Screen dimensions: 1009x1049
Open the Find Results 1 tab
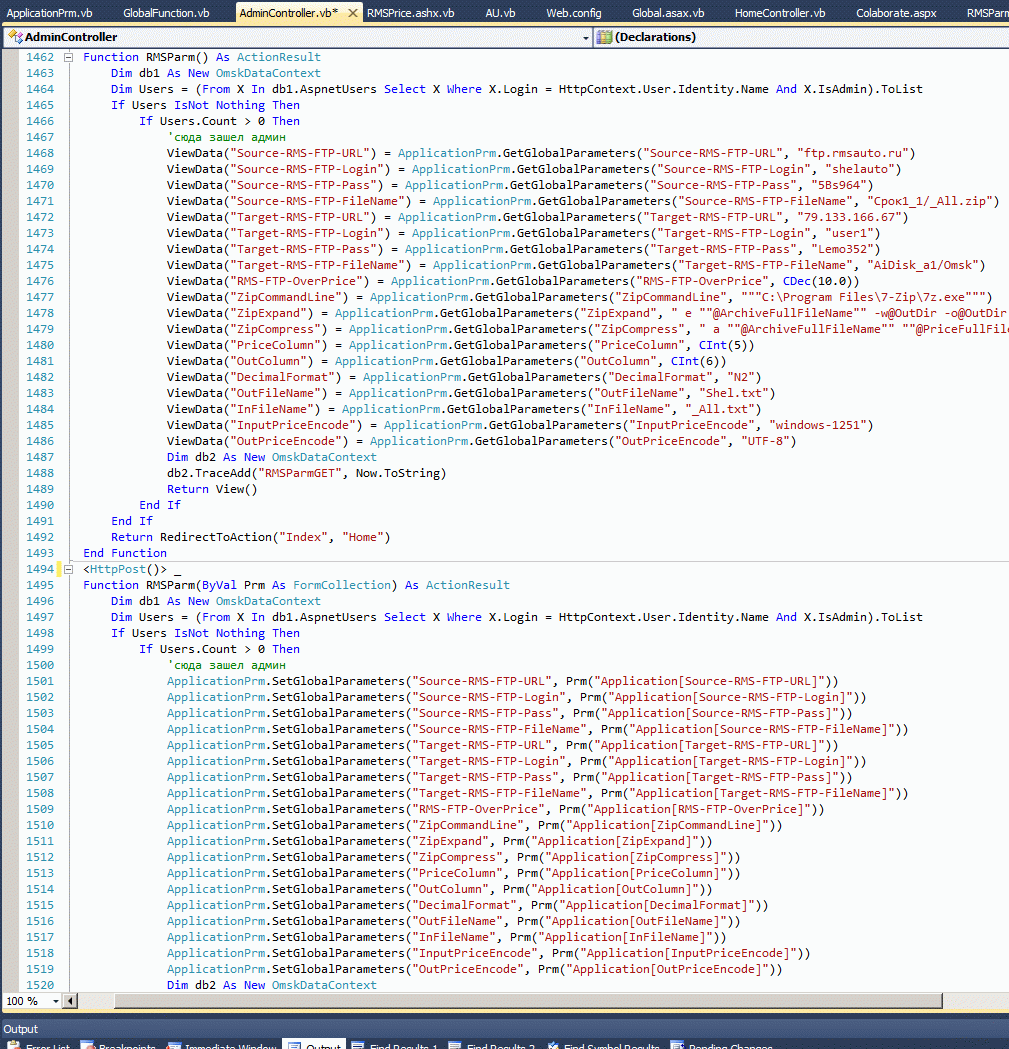[395, 1046]
